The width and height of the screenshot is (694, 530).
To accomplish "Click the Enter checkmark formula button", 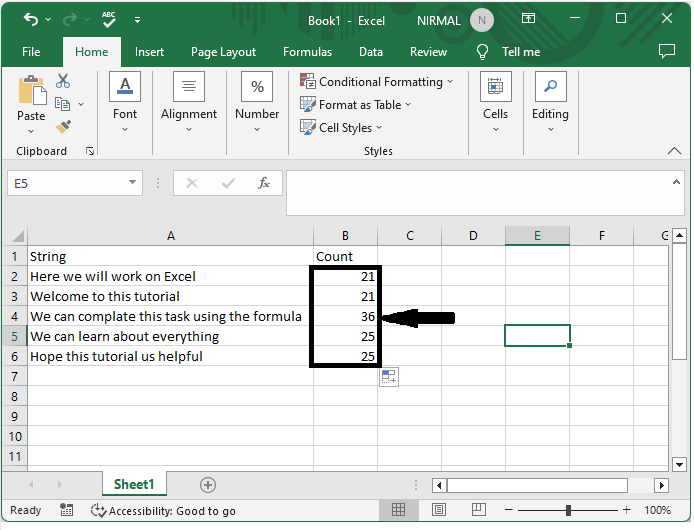I will [x=228, y=183].
